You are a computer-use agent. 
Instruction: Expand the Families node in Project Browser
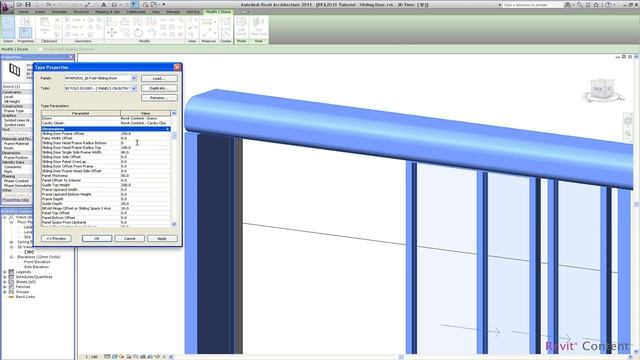(x=5, y=287)
